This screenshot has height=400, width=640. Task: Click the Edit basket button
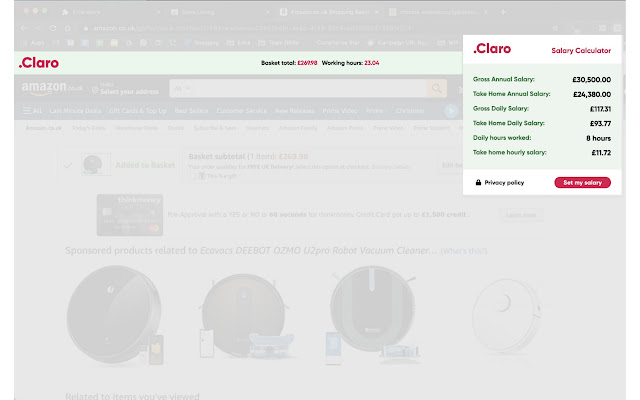click(x=452, y=165)
